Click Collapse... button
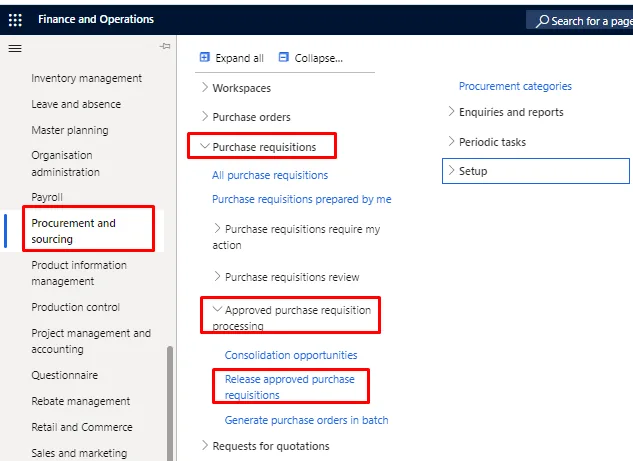 [x=311, y=58]
